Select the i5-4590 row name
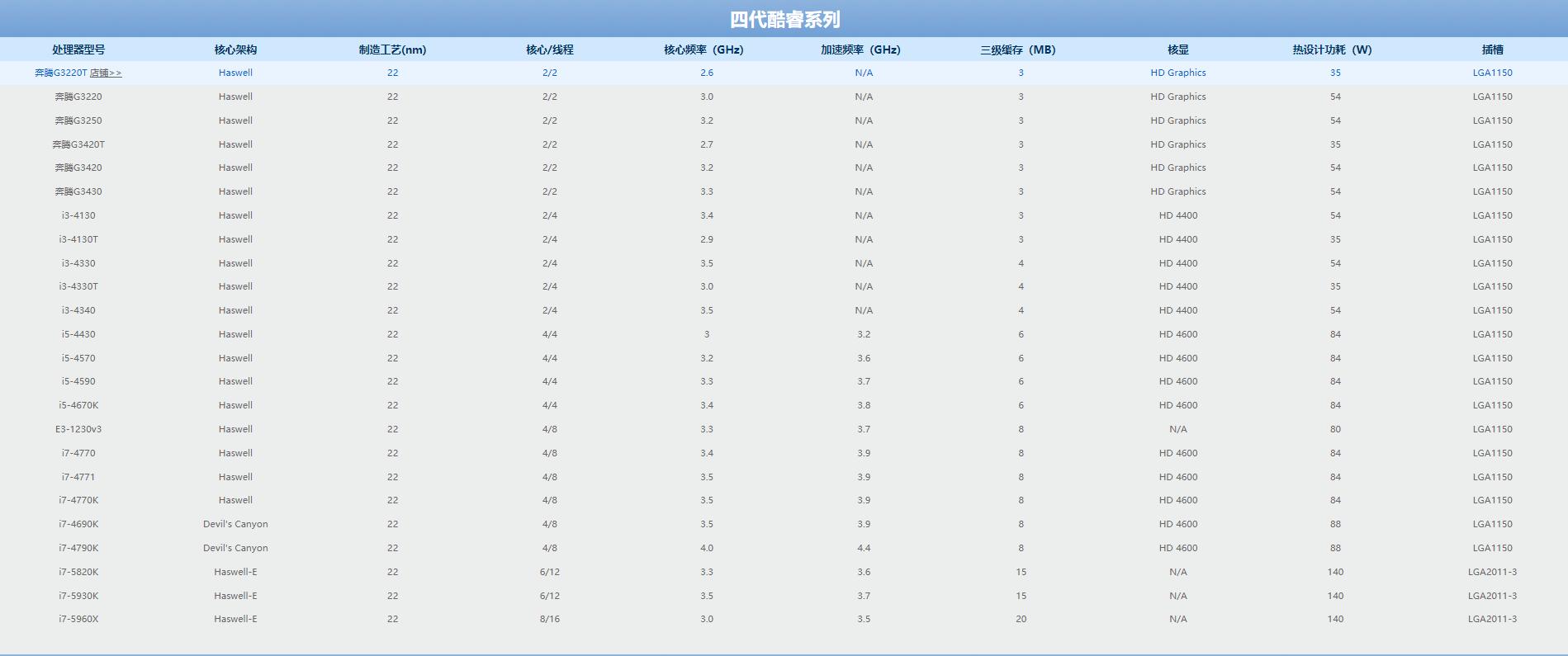The height and width of the screenshot is (656, 1568). pos(78,381)
